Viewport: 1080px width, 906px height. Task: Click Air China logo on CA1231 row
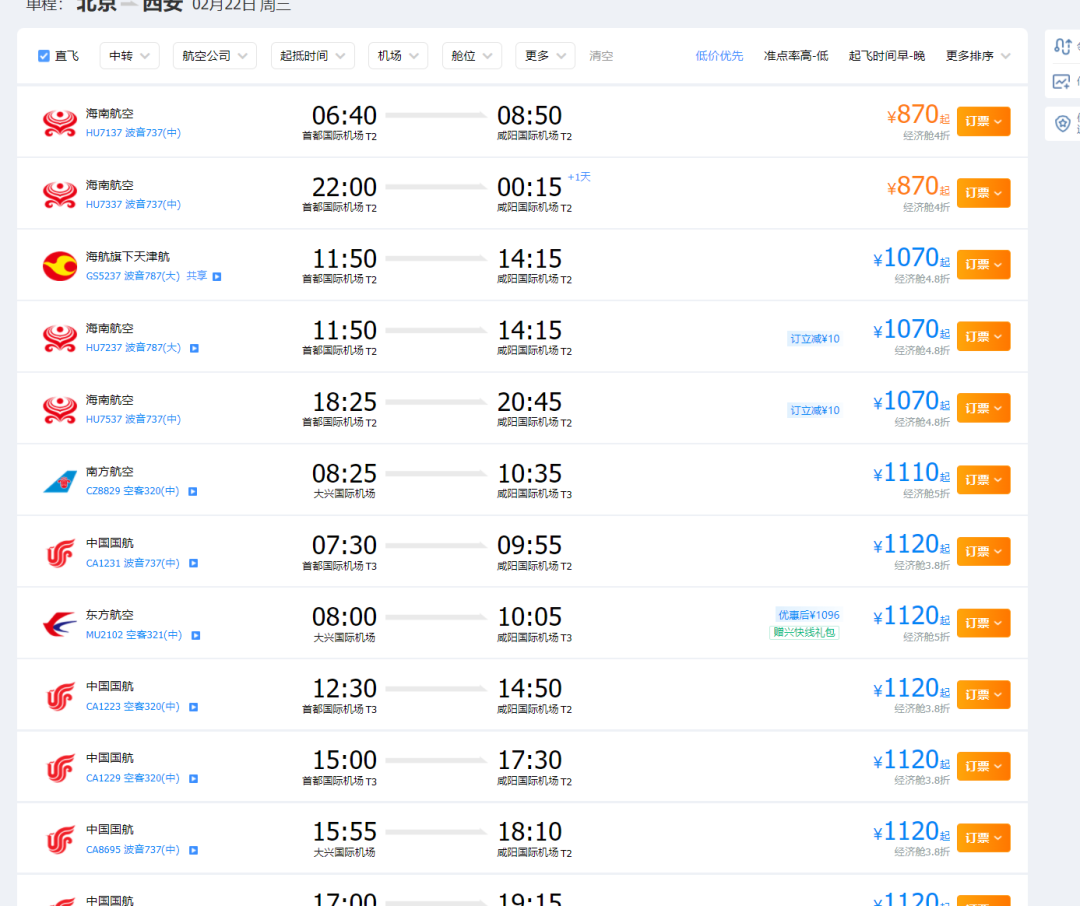click(x=60, y=553)
